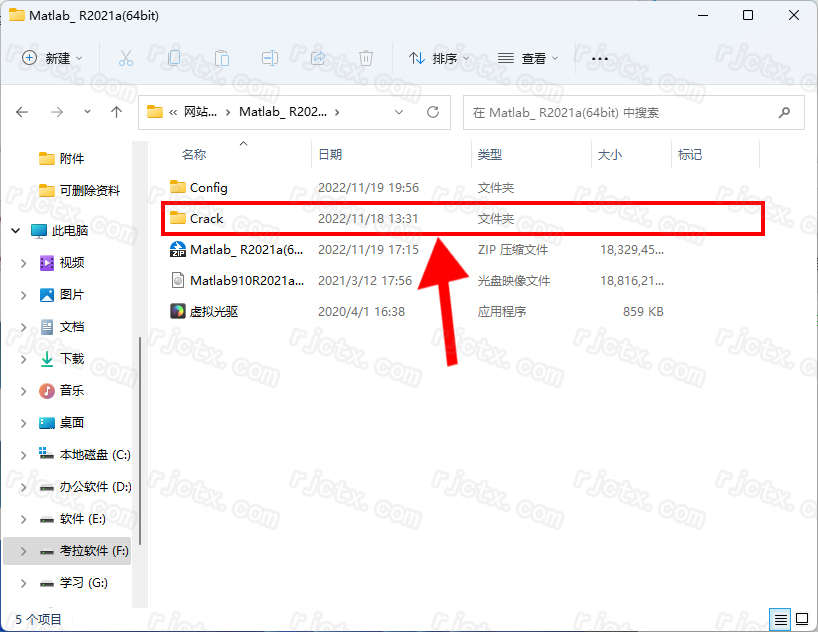818x632 pixels.
Task: Open the 查看 view menu
Action: click(528, 58)
